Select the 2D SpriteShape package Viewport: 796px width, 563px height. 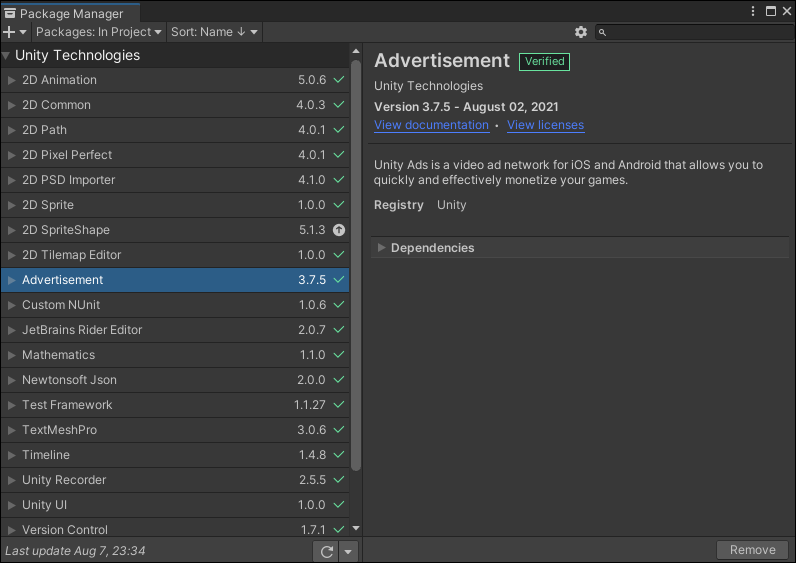click(175, 230)
